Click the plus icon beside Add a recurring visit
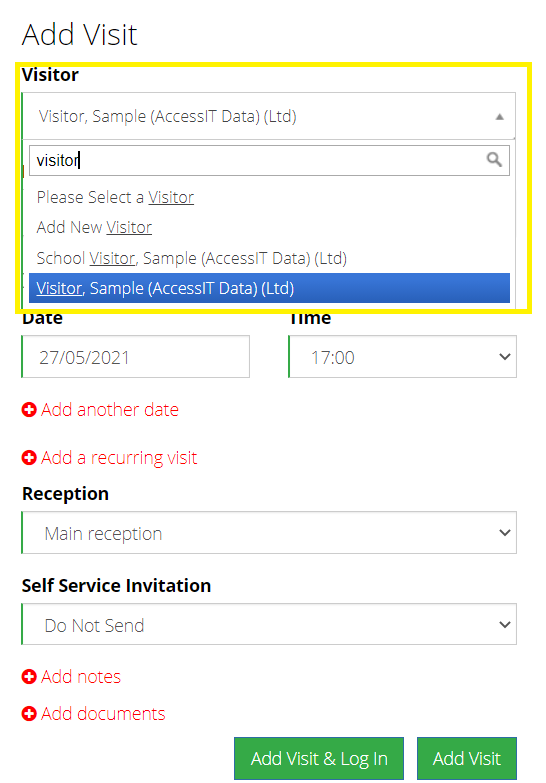Image resolution: width=546 pixels, height=783 pixels. click(x=29, y=457)
